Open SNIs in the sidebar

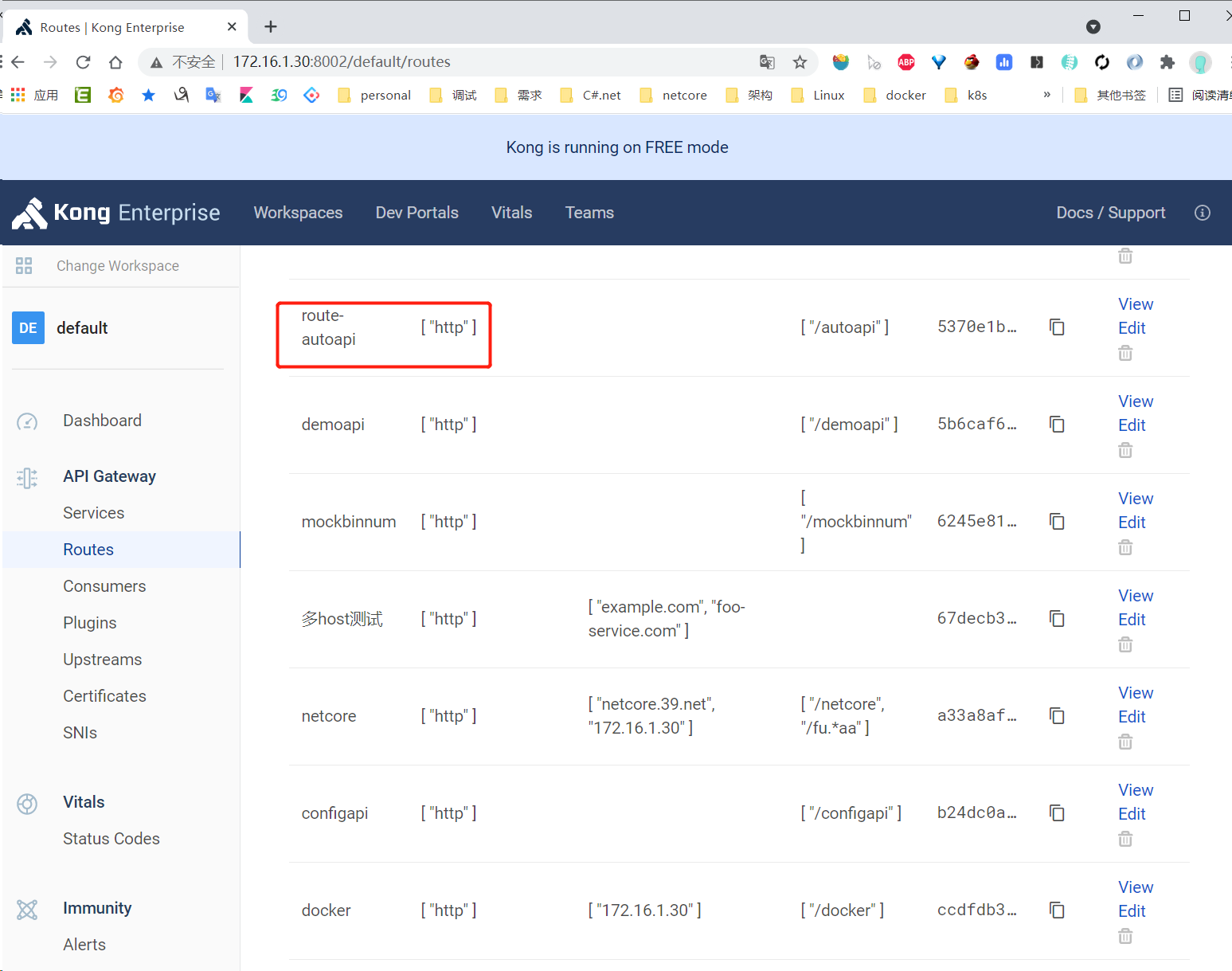tap(80, 733)
